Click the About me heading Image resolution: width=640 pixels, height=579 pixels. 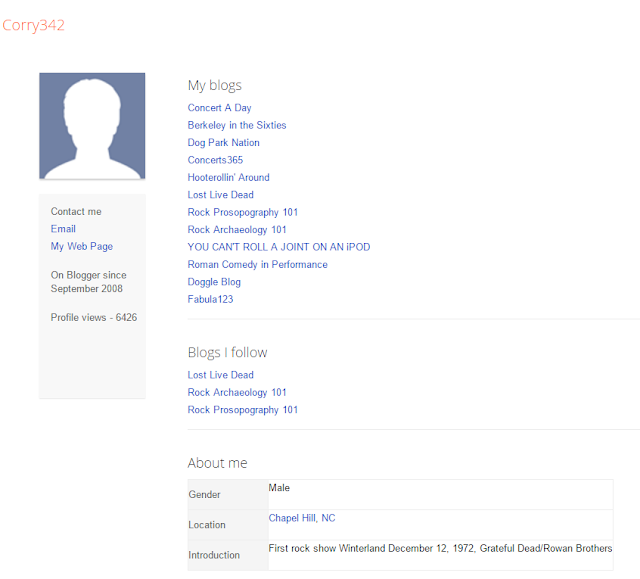coord(217,463)
